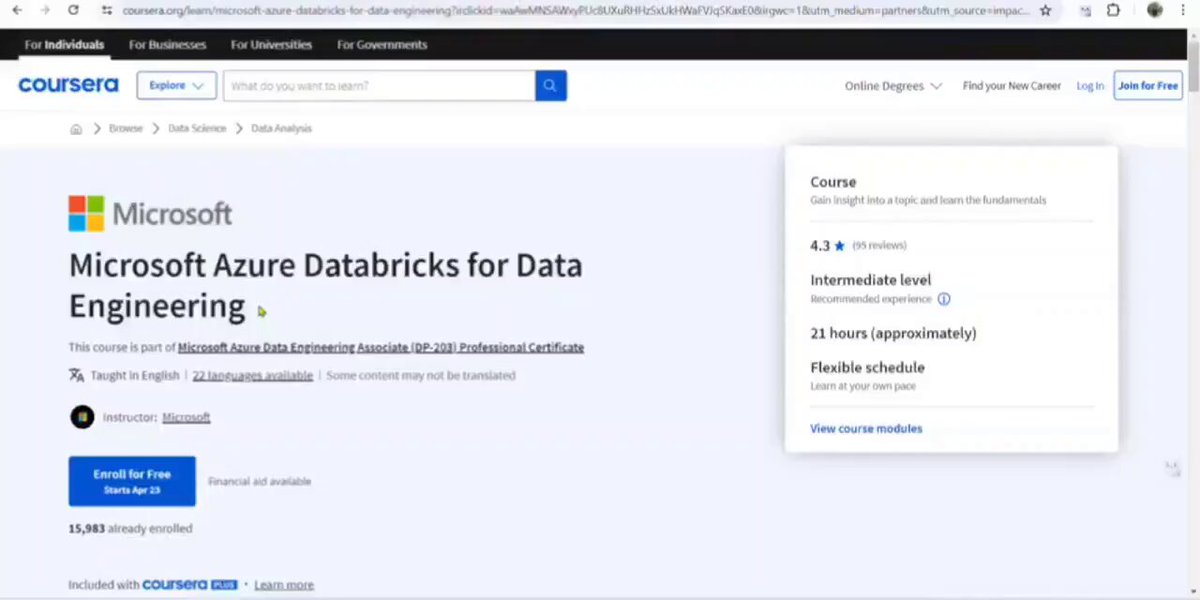This screenshot has height=600, width=1200.
Task: Click the Microsoft instructor avatar icon
Action: pos(82,417)
